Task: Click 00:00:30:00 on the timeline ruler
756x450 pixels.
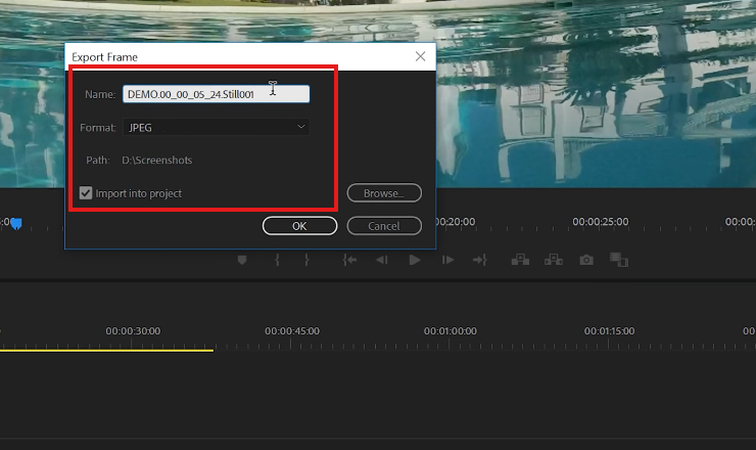Action: [133, 331]
